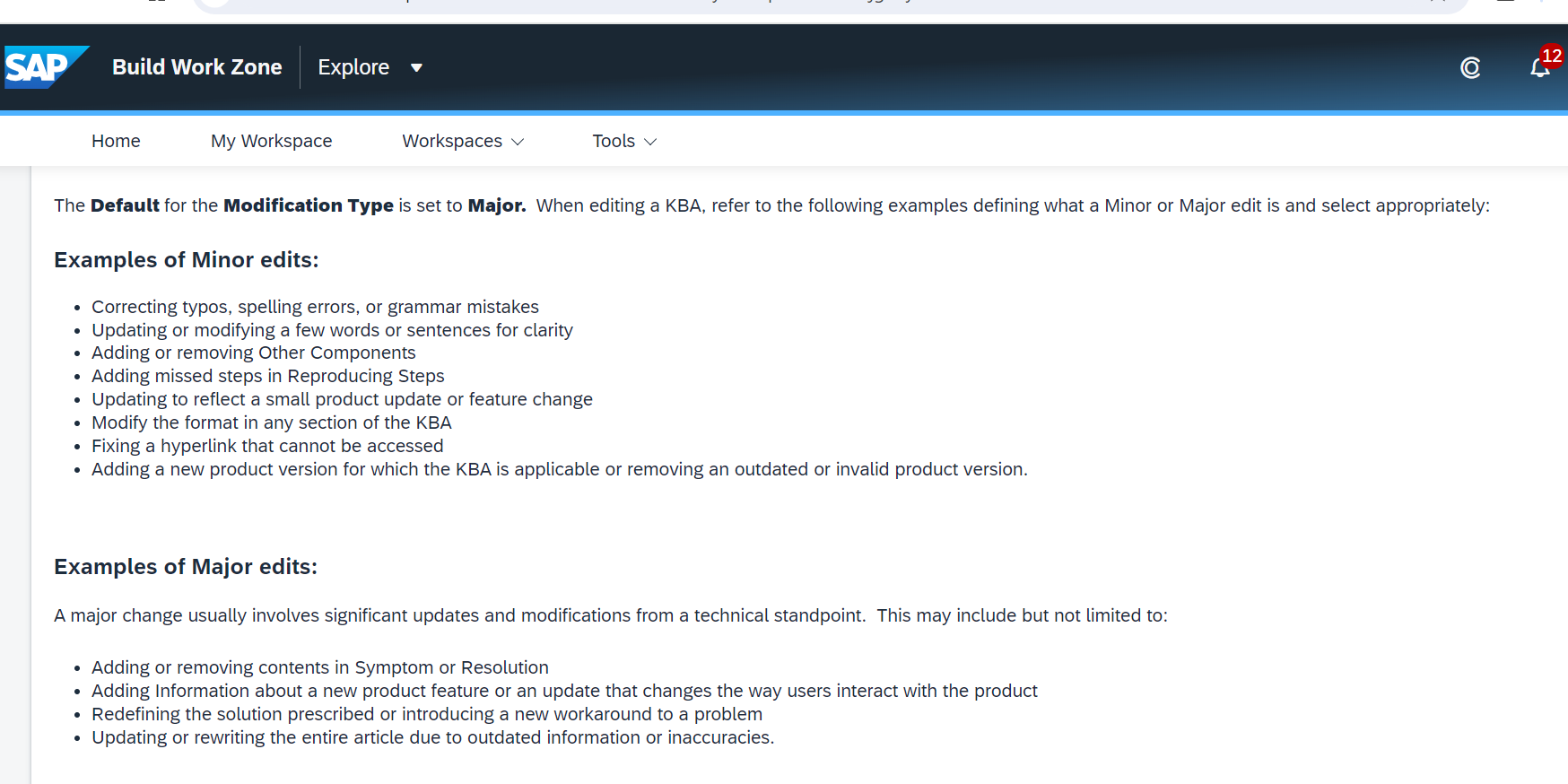The image size is (1568, 784).
Task: Click the Build Work Zone title
Action: [196, 67]
